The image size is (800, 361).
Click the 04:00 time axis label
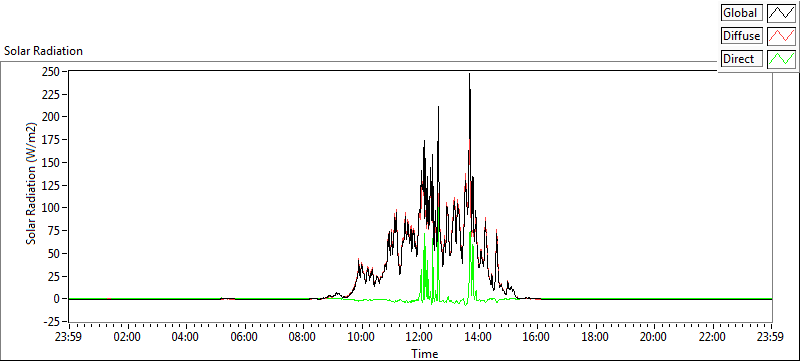186,337
